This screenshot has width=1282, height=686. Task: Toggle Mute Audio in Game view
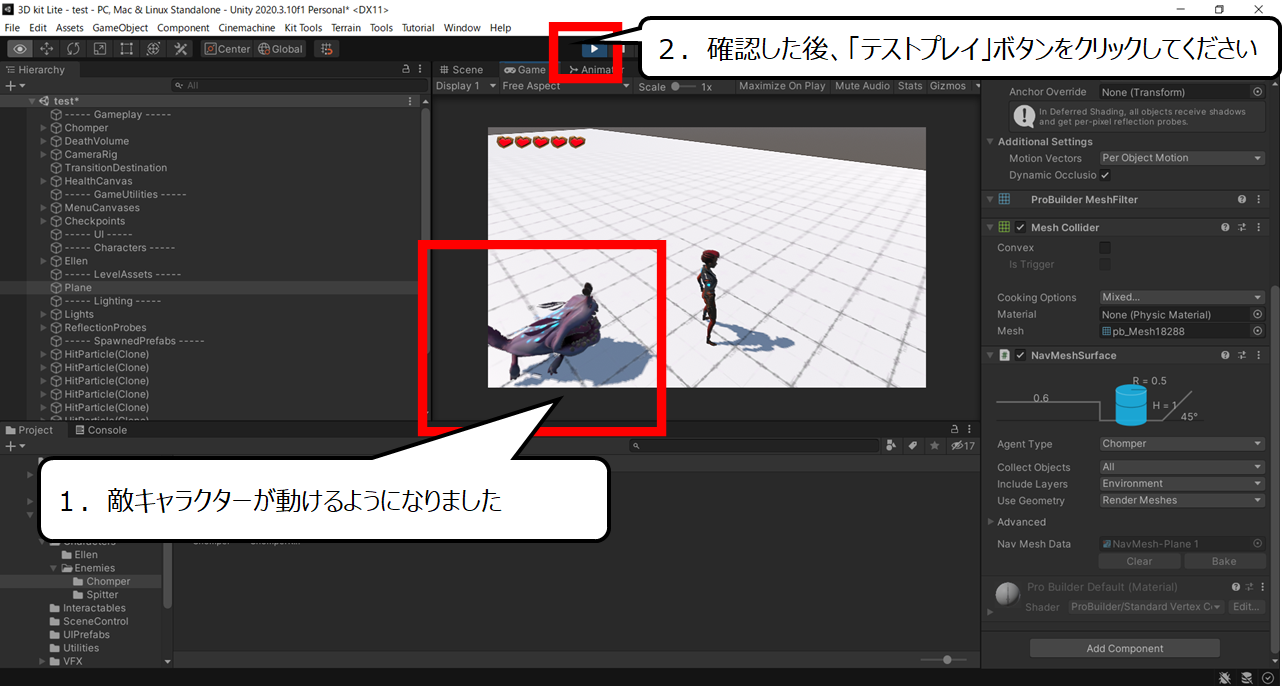pos(862,86)
